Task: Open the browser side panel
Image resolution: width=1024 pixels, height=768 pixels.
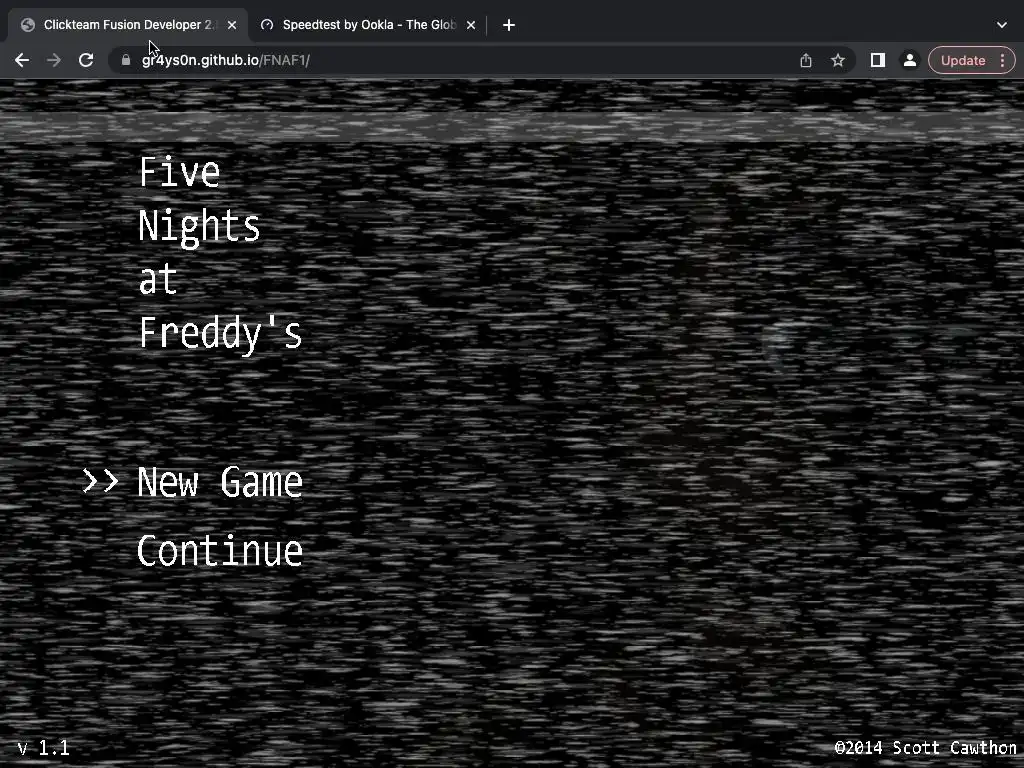Action: [878, 60]
